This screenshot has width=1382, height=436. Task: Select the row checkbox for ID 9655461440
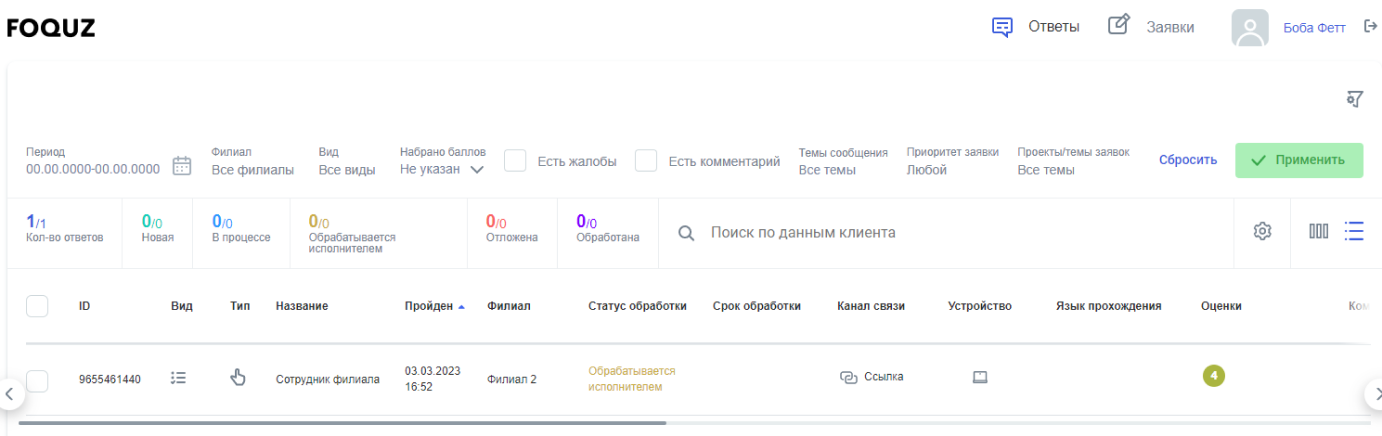pos(37,379)
